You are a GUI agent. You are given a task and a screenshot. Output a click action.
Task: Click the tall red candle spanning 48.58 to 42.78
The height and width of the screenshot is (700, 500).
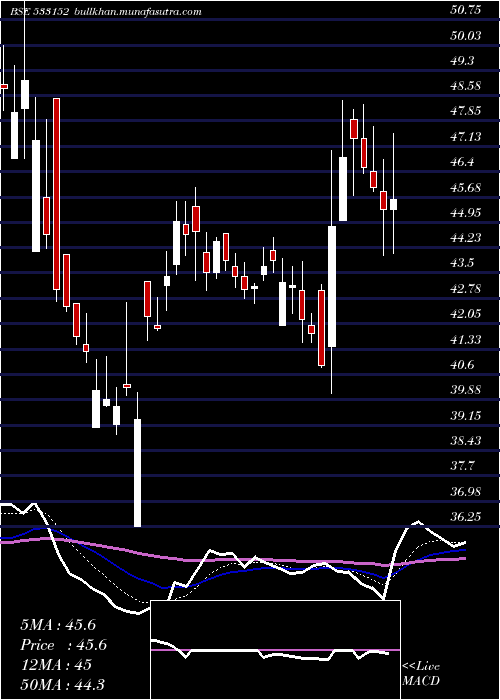pos(56,194)
